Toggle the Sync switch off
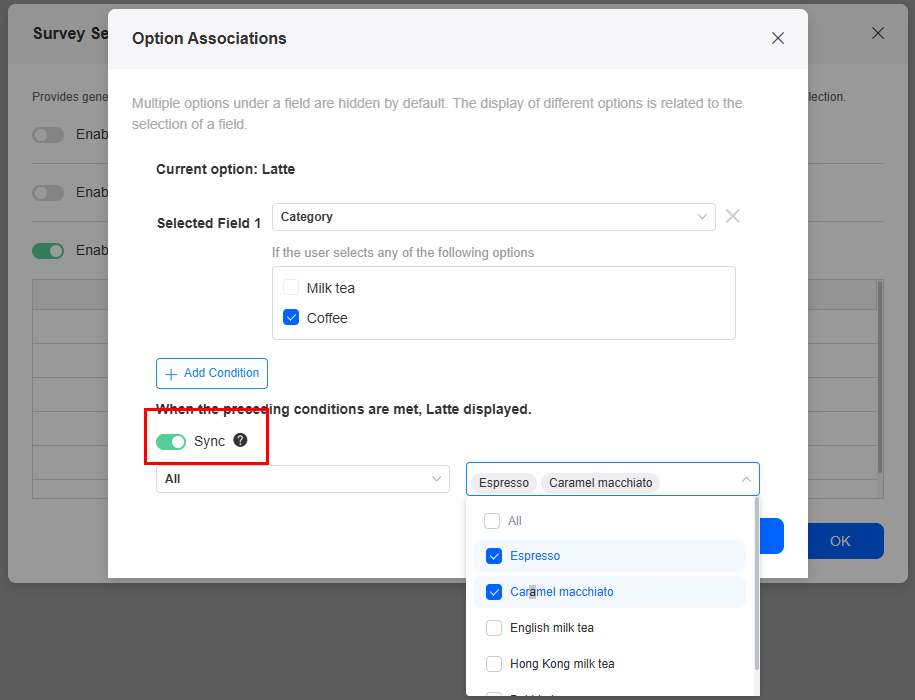 tap(170, 442)
